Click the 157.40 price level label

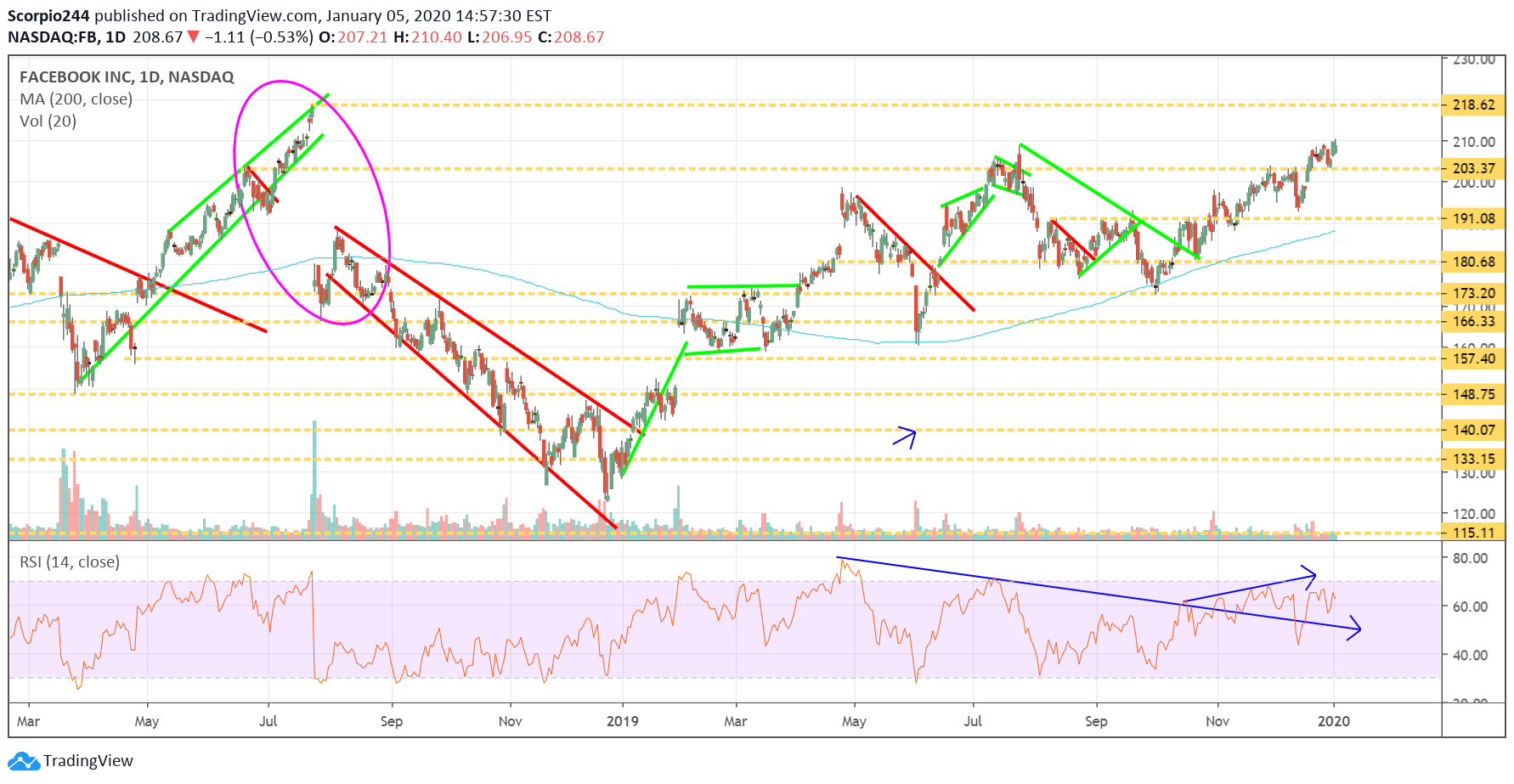click(x=1473, y=358)
